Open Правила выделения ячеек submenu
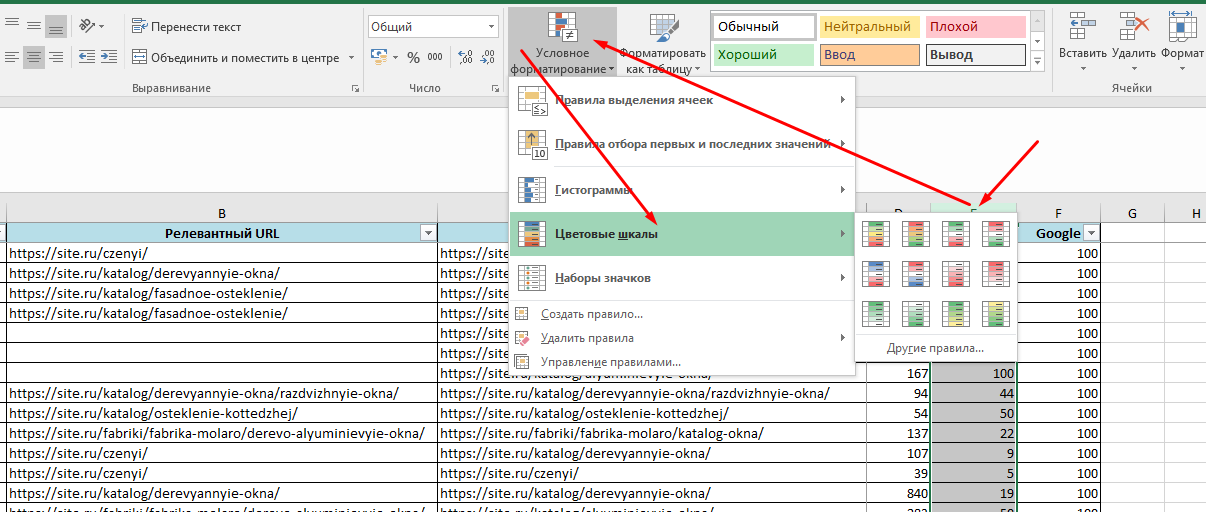Screen dimensions: 1206x512 pyautogui.click(x=682, y=100)
